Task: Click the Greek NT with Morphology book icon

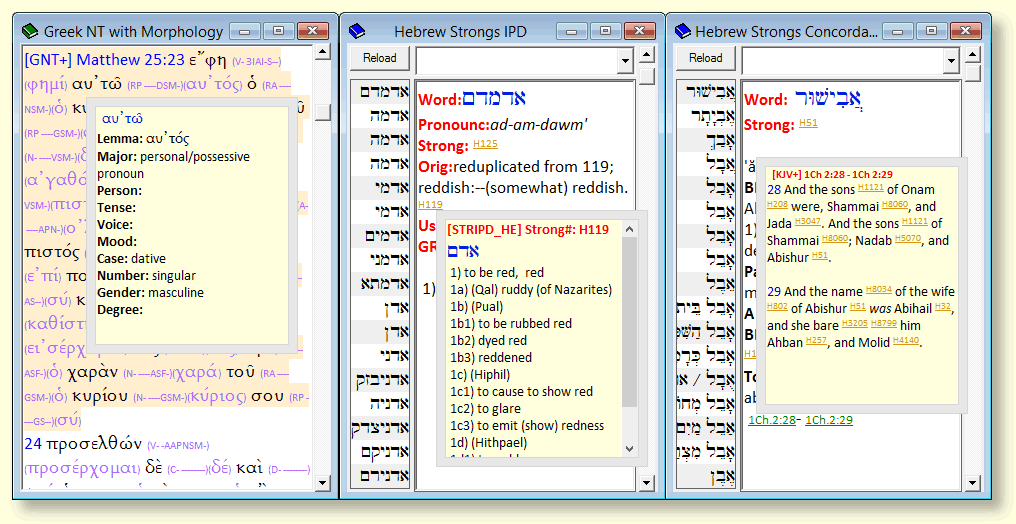Action: (x=30, y=31)
